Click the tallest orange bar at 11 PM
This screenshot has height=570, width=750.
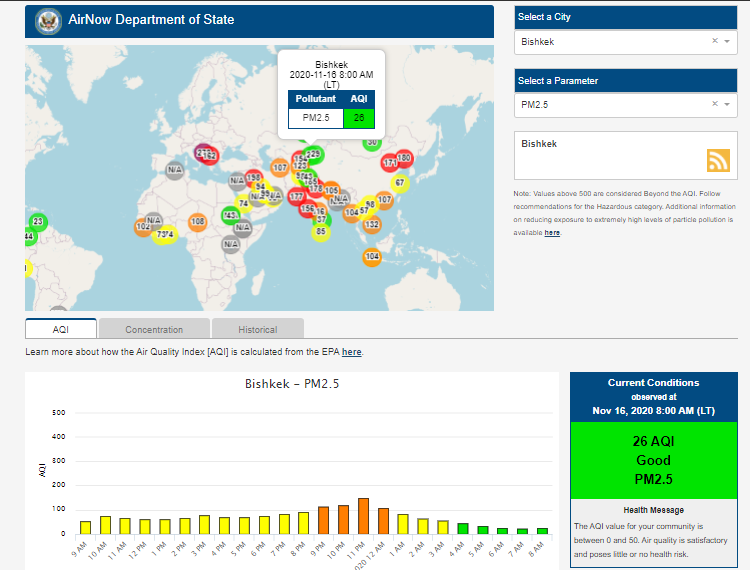coord(363,515)
